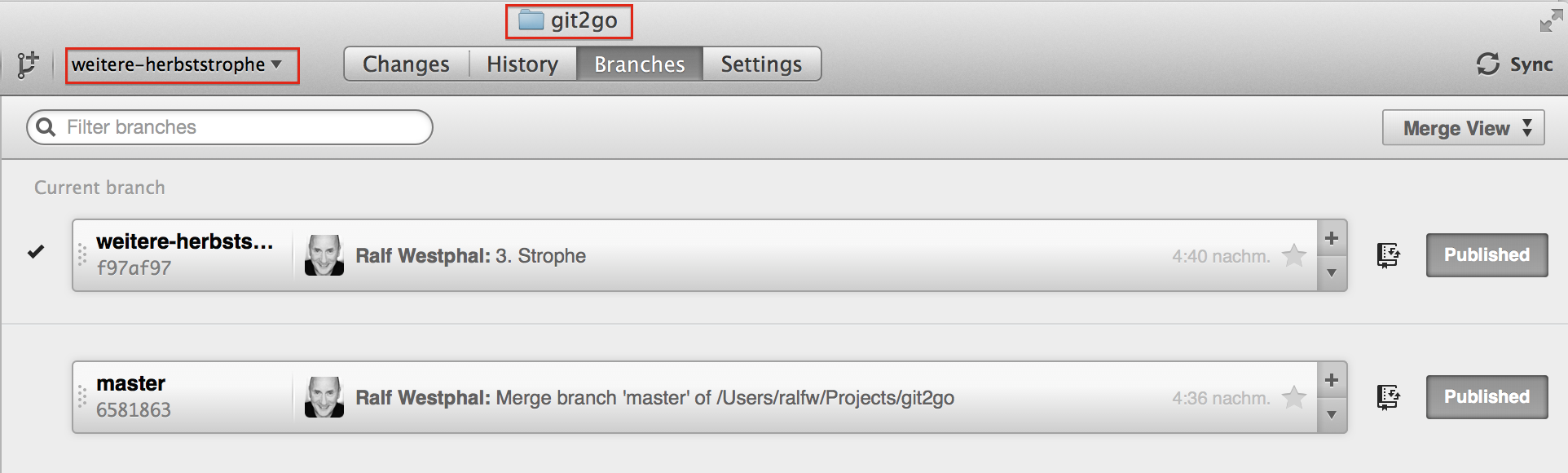1568x473 pixels.
Task: Open the Settings tab
Action: (x=761, y=64)
